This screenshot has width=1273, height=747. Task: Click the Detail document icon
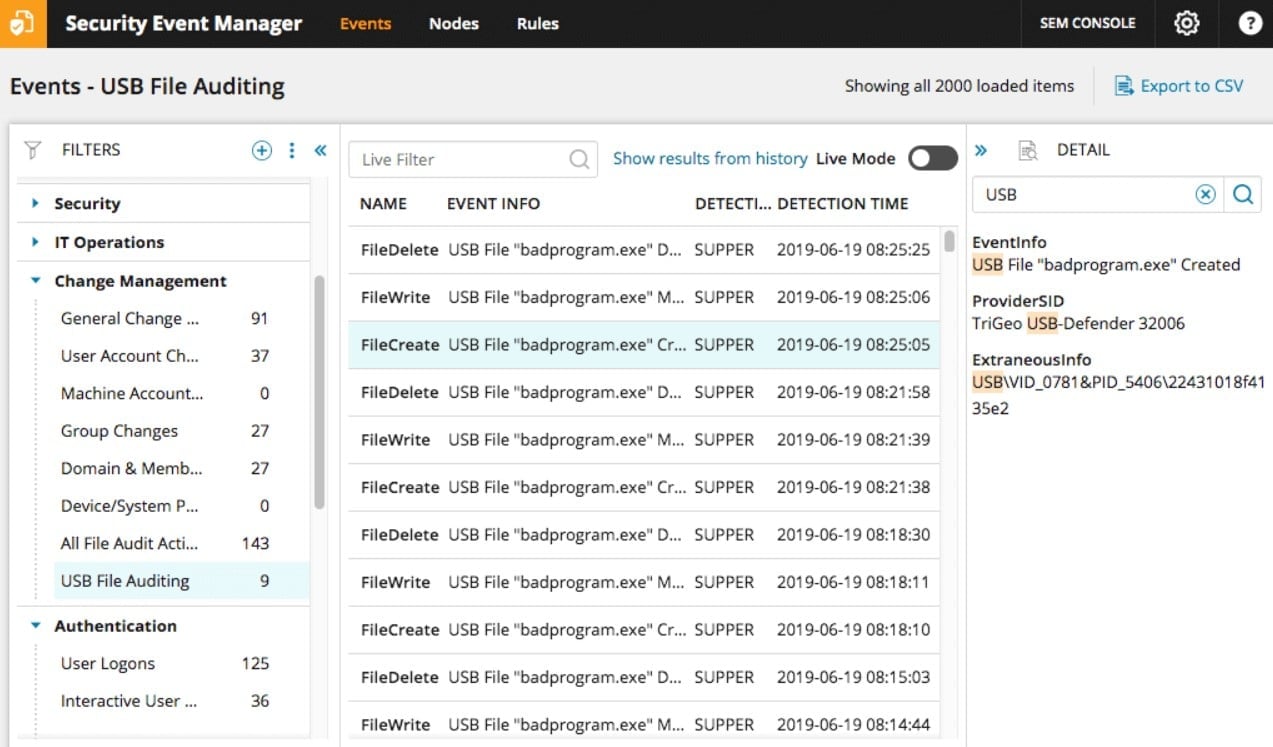pos(1027,150)
